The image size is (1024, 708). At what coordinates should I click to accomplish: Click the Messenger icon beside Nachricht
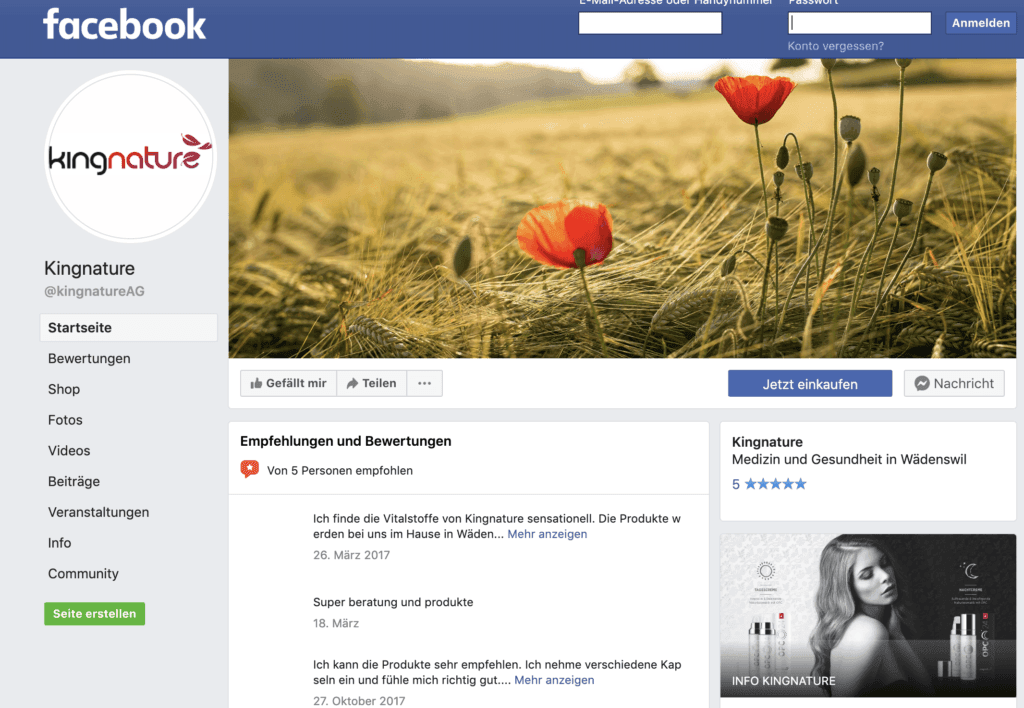point(922,383)
